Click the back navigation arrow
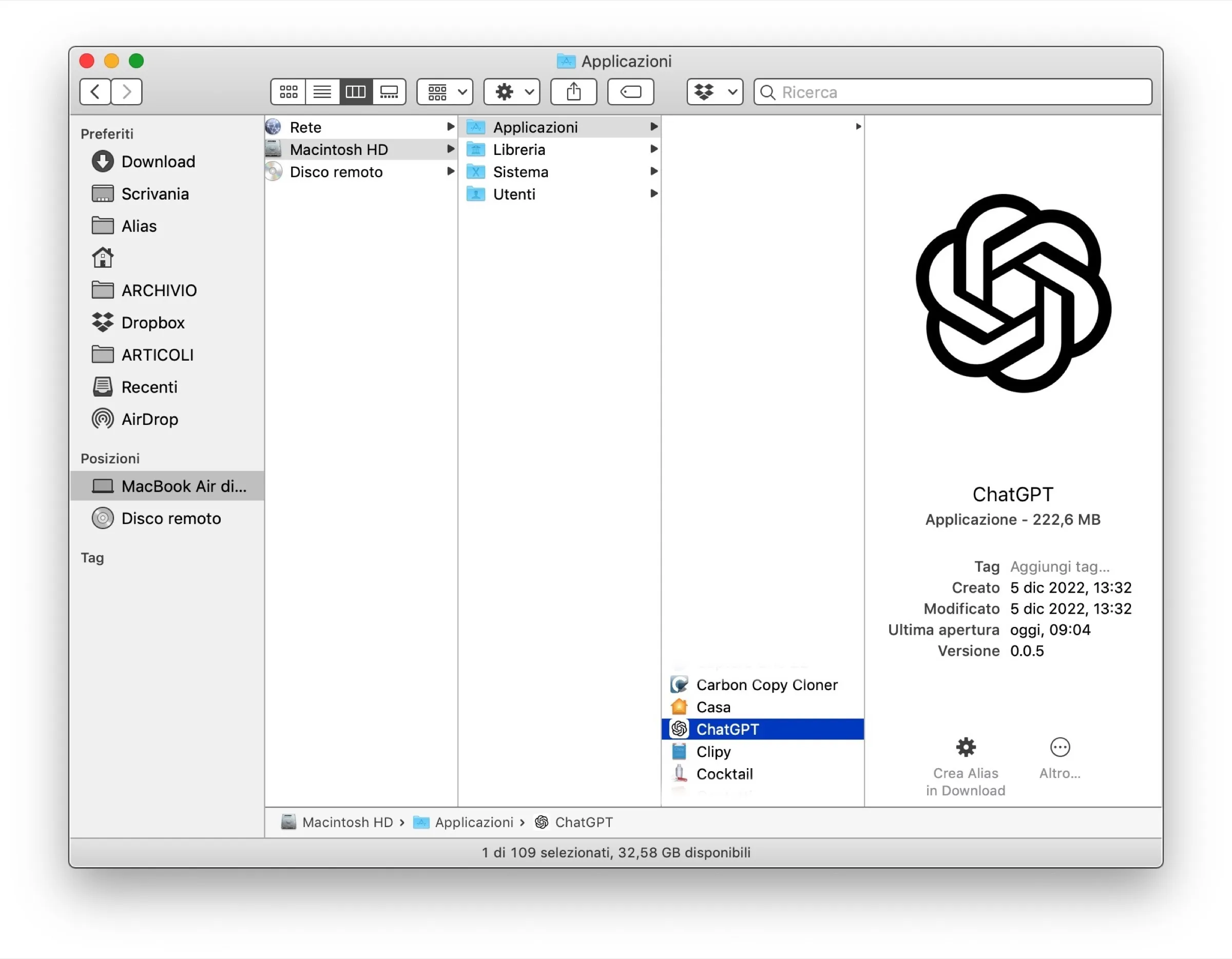Screen dimensions: 1232x959 (x=95, y=91)
